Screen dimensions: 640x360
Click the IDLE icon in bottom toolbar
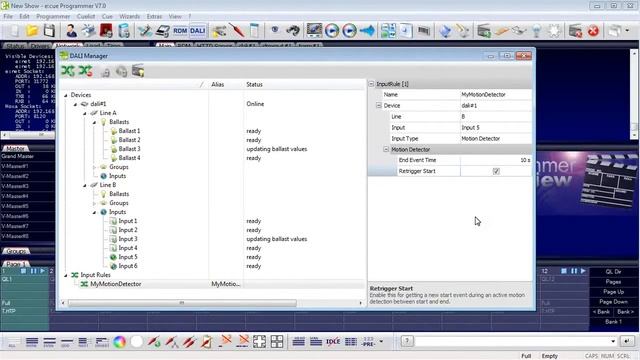[333, 342]
